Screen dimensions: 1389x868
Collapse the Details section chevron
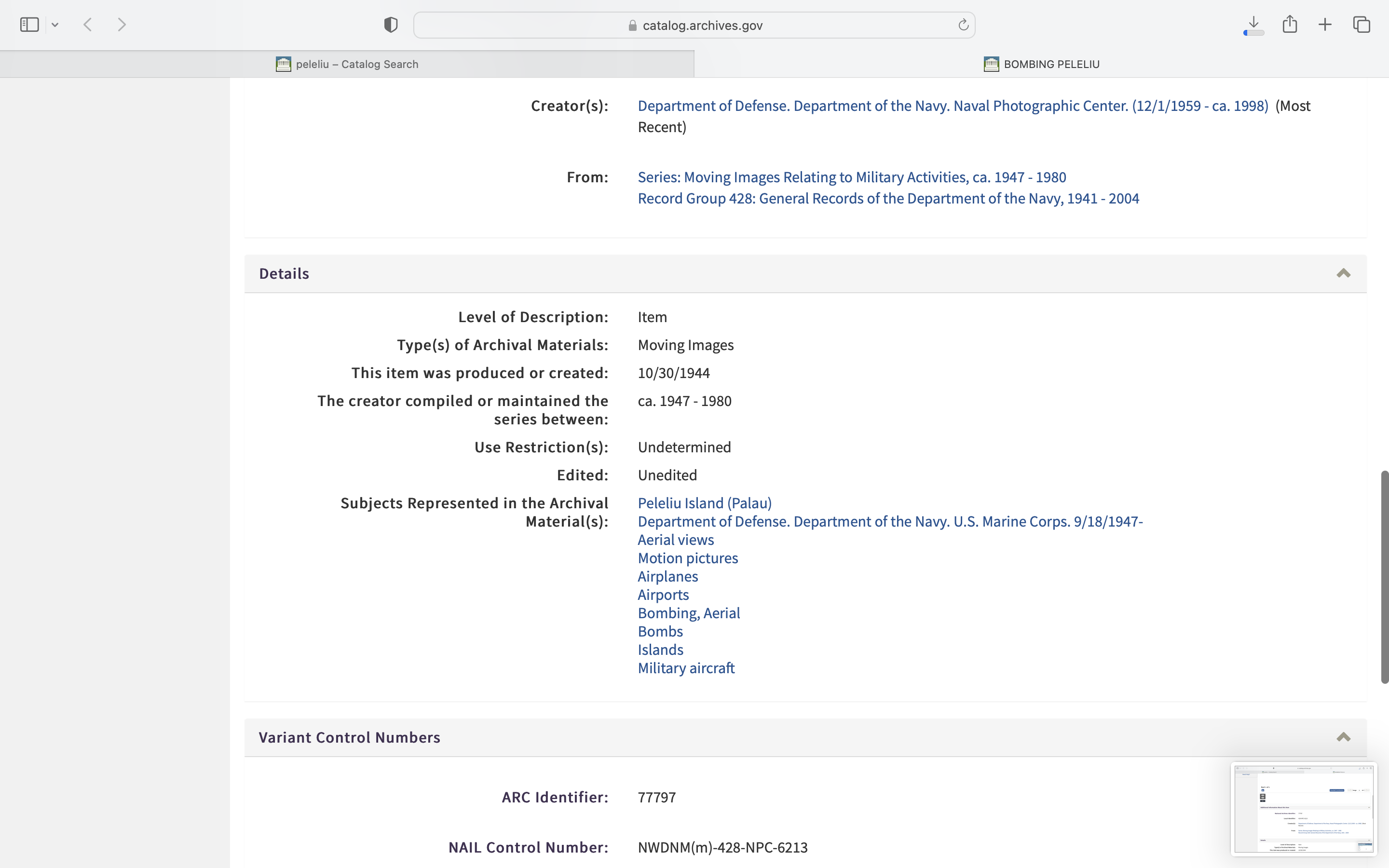pos(1343,273)
